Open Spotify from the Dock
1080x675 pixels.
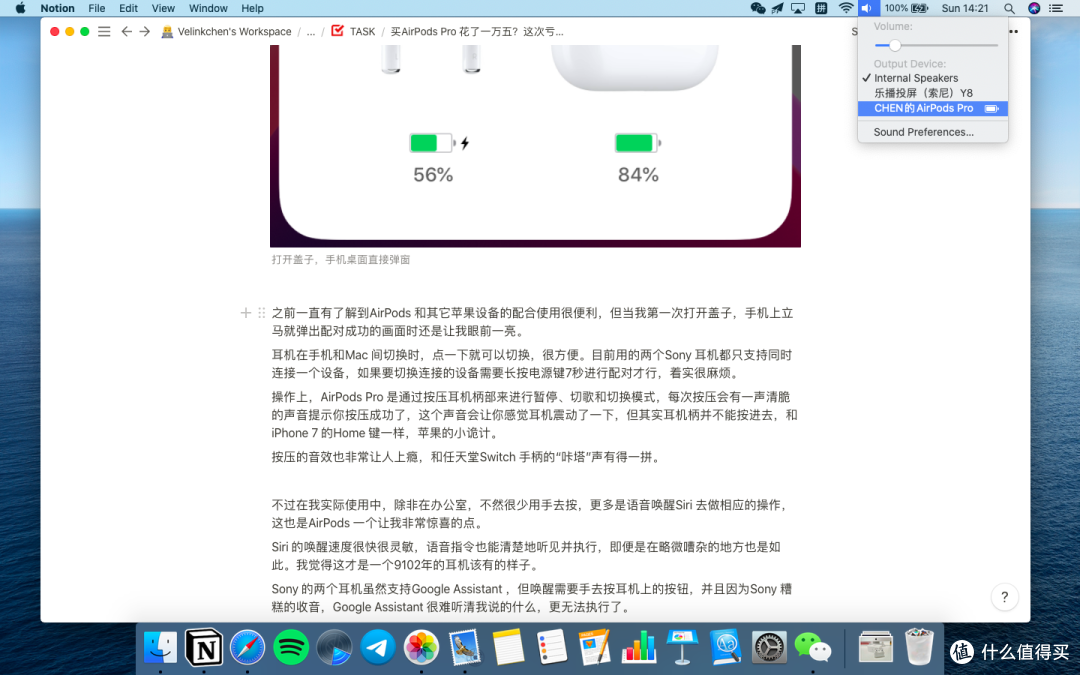tap(291, 647)
